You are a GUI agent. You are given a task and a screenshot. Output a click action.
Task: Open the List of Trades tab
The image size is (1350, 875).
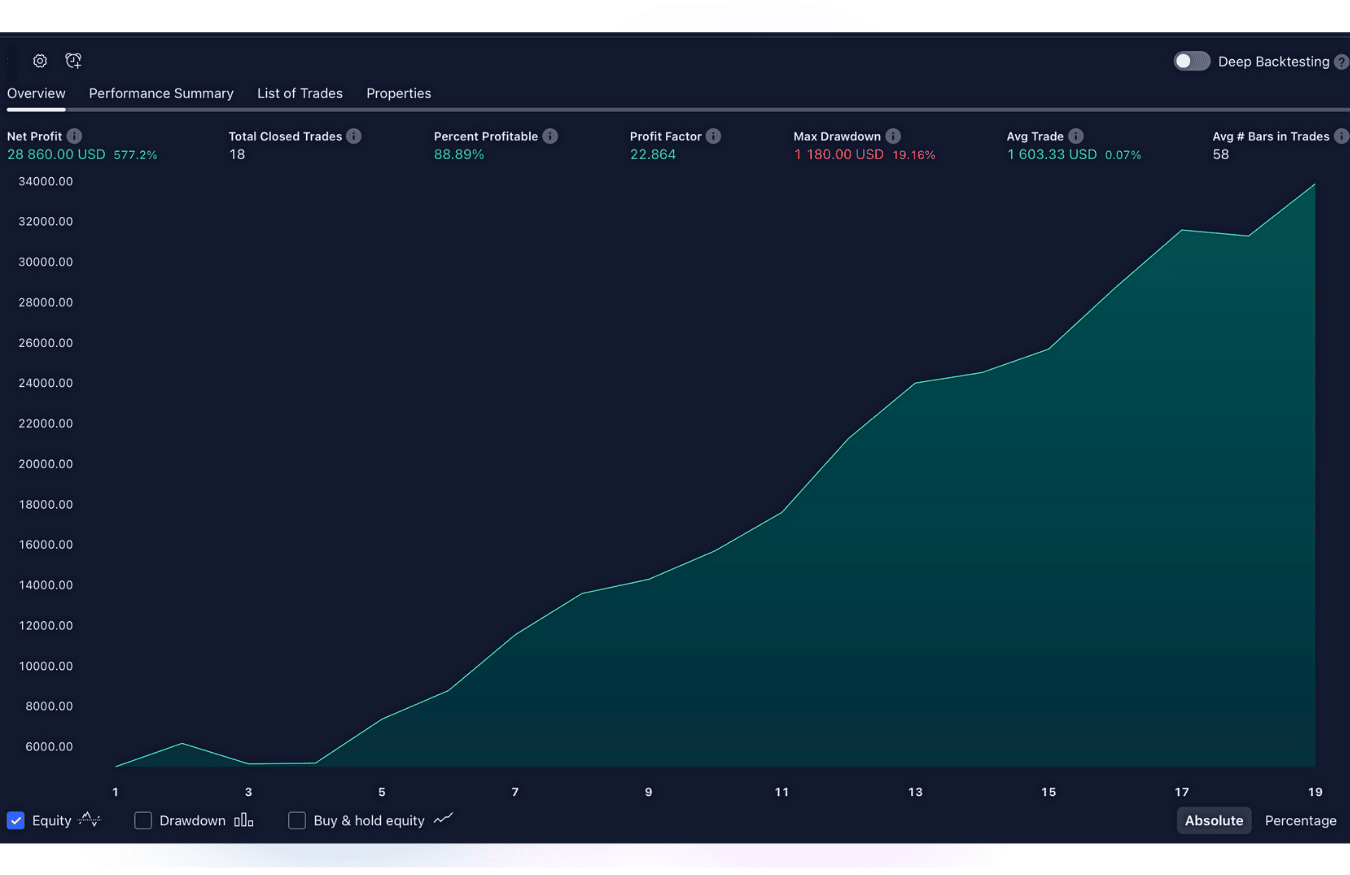(x=300, y=93)
